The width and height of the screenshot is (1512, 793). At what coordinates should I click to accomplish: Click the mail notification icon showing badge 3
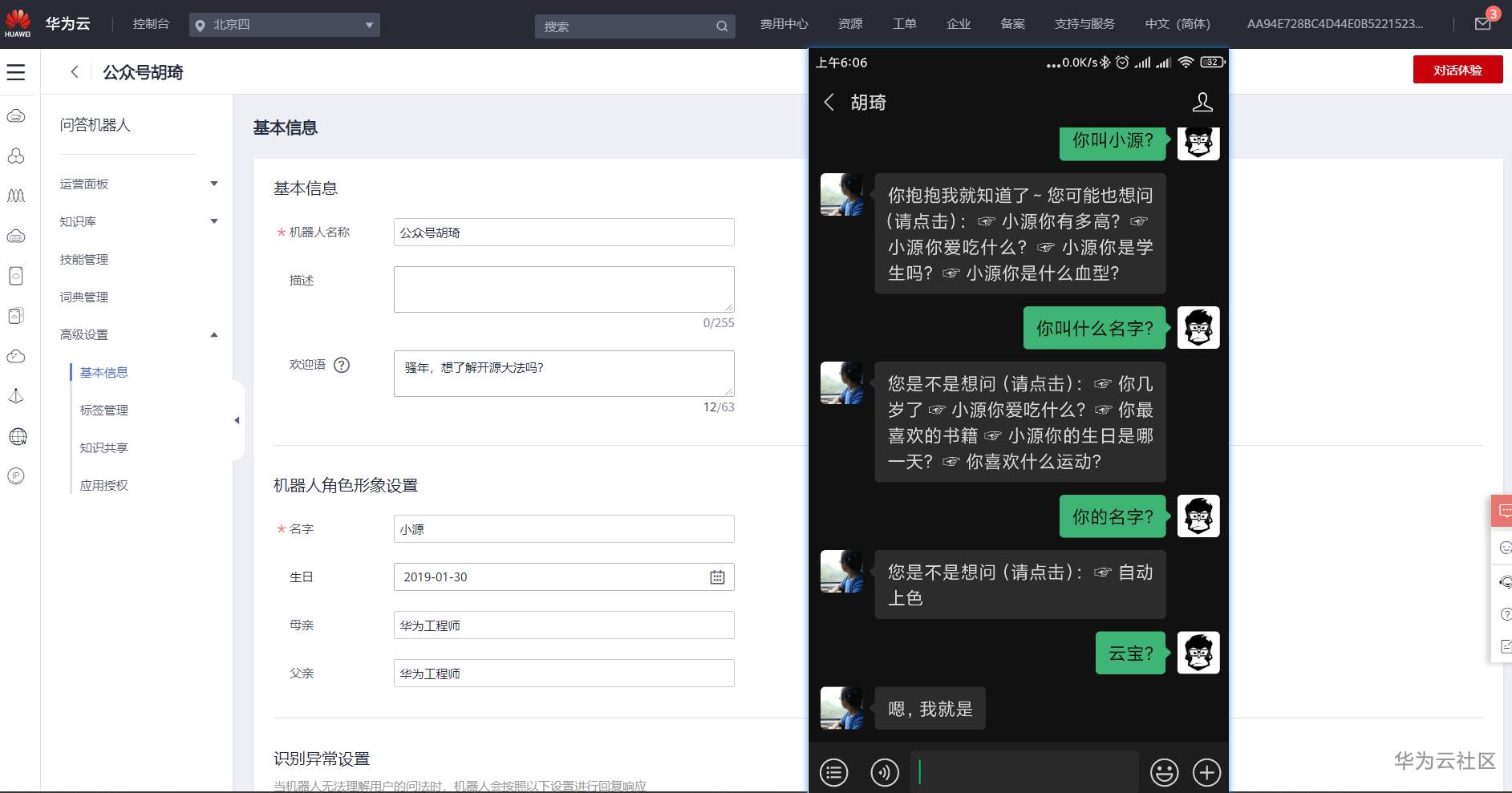tap(1483, 22)
